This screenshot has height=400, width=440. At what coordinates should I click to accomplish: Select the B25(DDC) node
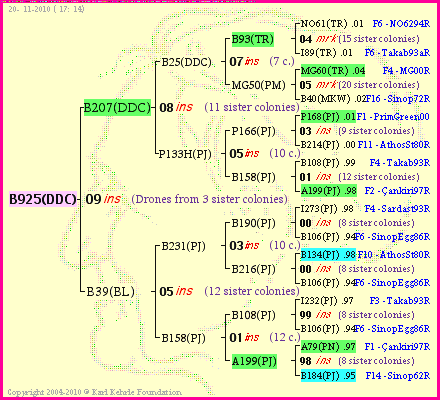(x=187, y=62)
